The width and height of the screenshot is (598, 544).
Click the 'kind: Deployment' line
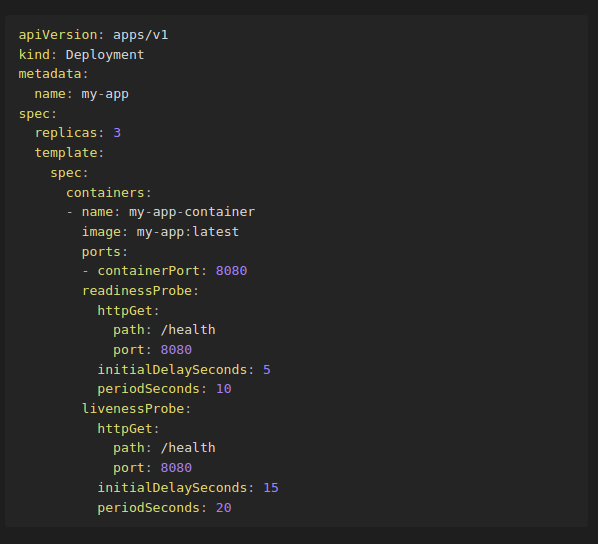(x=82, y=55)
